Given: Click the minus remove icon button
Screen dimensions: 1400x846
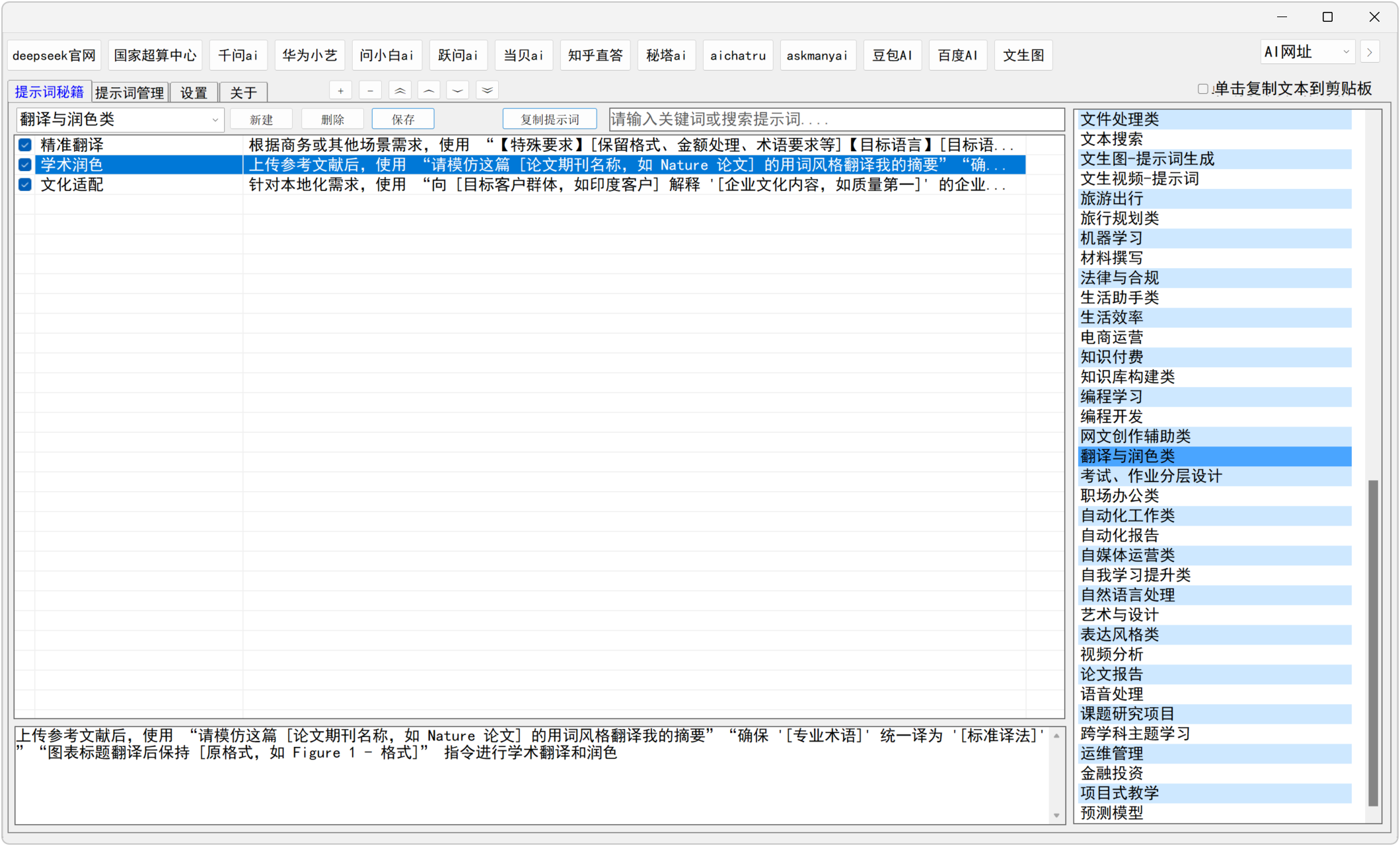Looking at the screenshot, I should (x=370, y=90).
